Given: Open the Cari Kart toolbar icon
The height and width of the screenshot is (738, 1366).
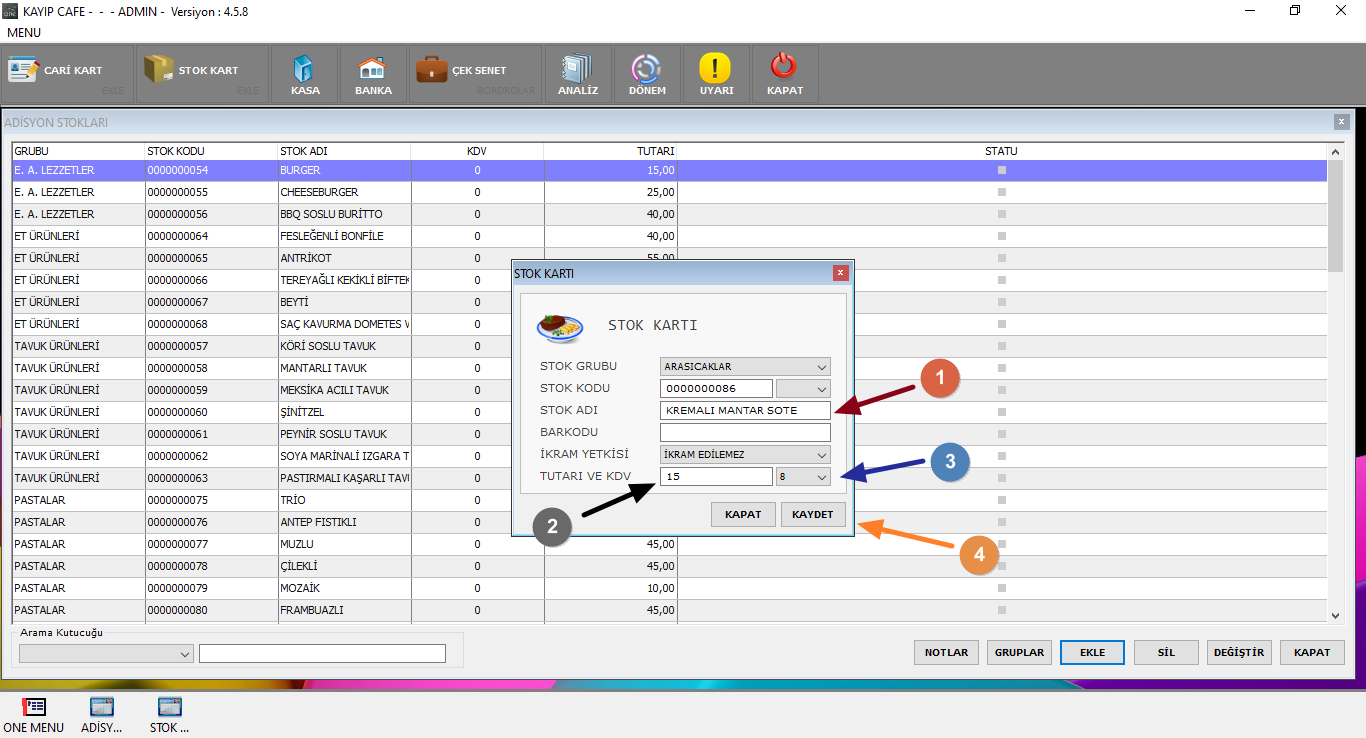Looking at the screenshot, I should click(x=24, y=71).
